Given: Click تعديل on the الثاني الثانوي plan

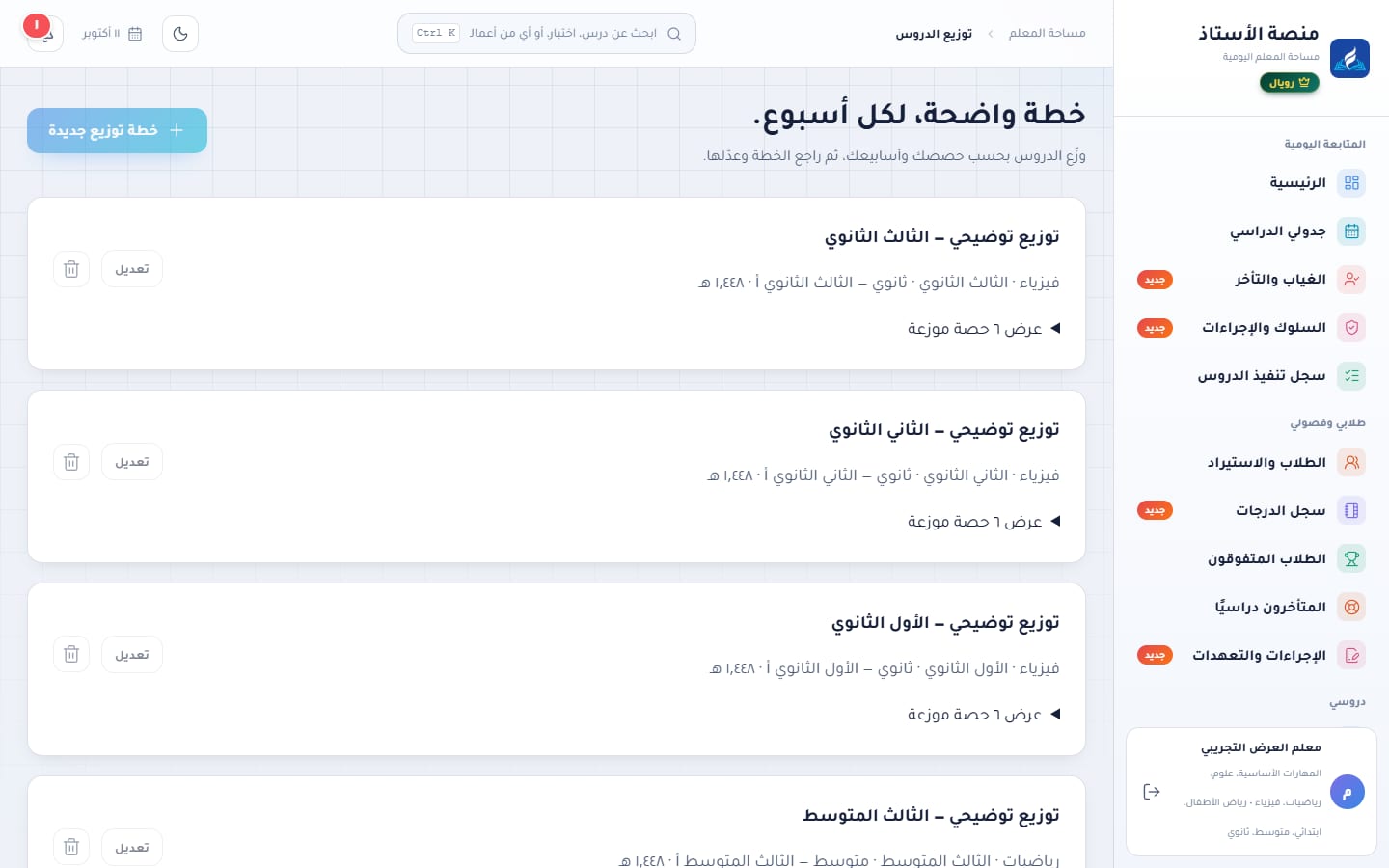Looking at the screenshot, I should click(132, 462).
